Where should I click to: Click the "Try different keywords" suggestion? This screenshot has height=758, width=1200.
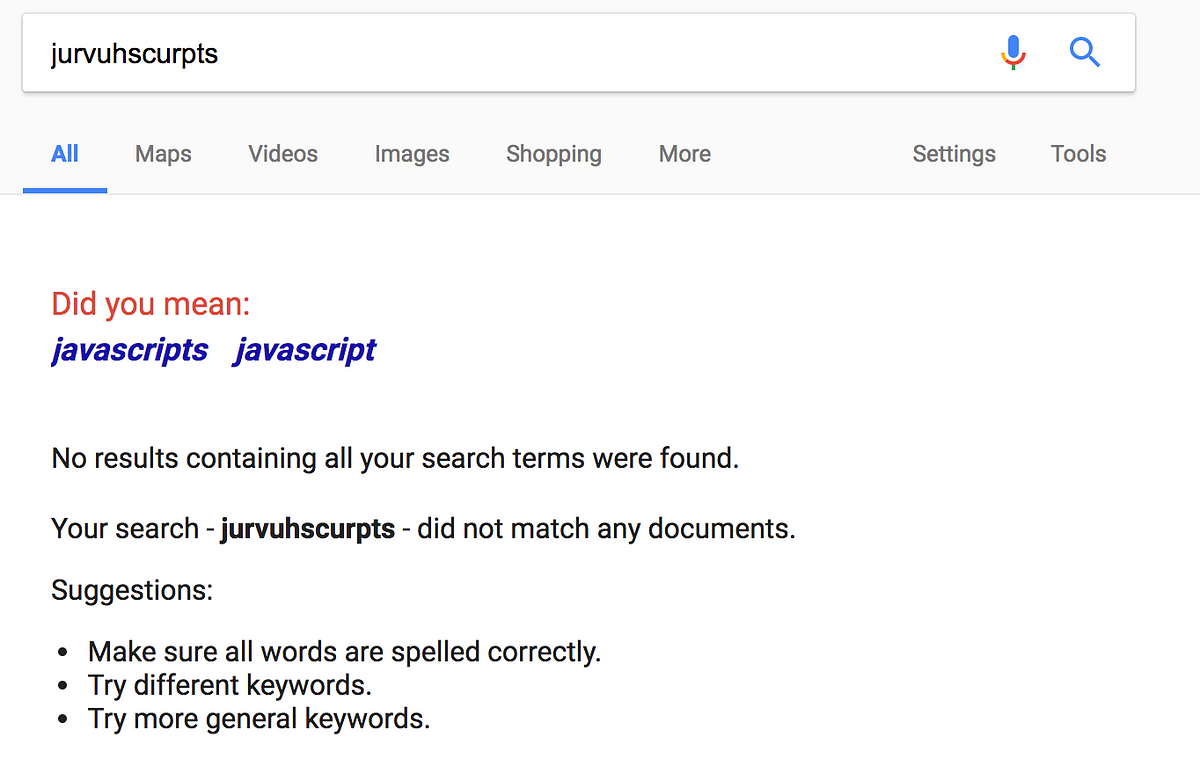(230, 686)
